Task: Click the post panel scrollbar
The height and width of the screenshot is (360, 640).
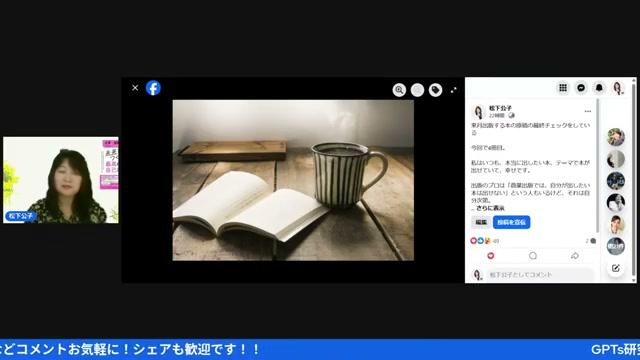Action: point(598,165)
